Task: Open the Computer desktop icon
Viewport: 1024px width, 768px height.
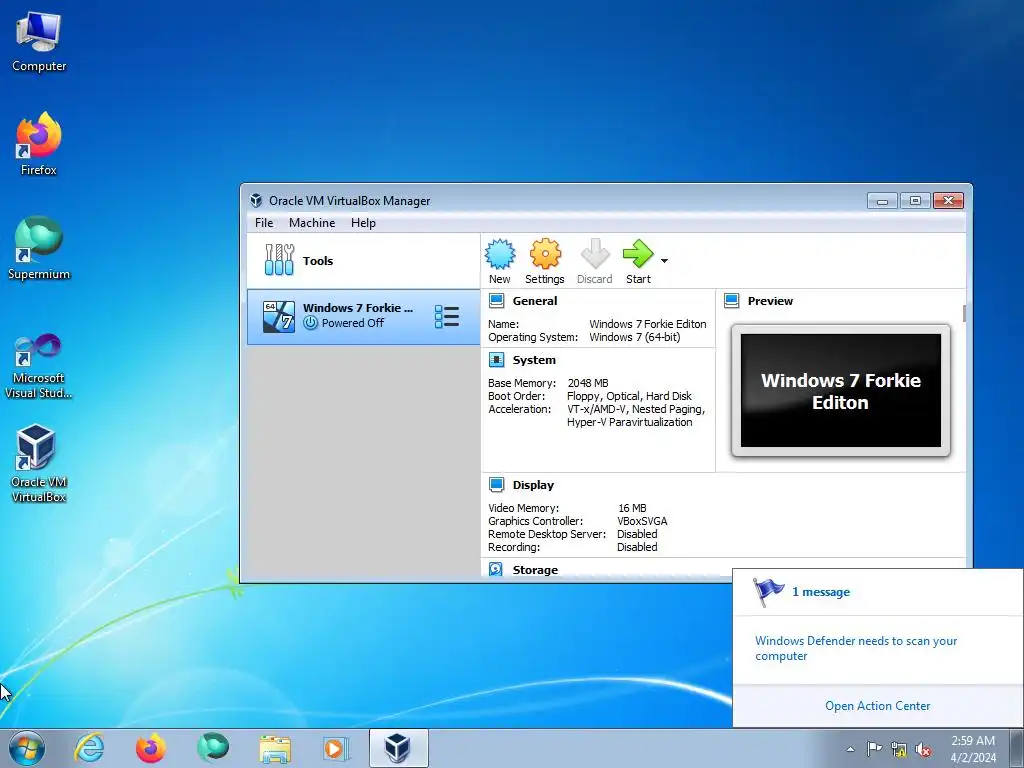Action: pyautogui.click(x=39, y=42)
